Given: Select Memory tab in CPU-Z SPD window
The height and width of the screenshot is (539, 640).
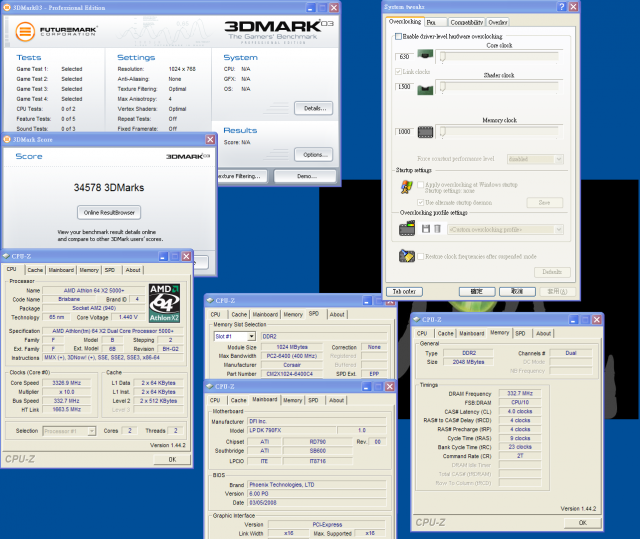Looking at the screenshot, I should (x=293, y=315).
